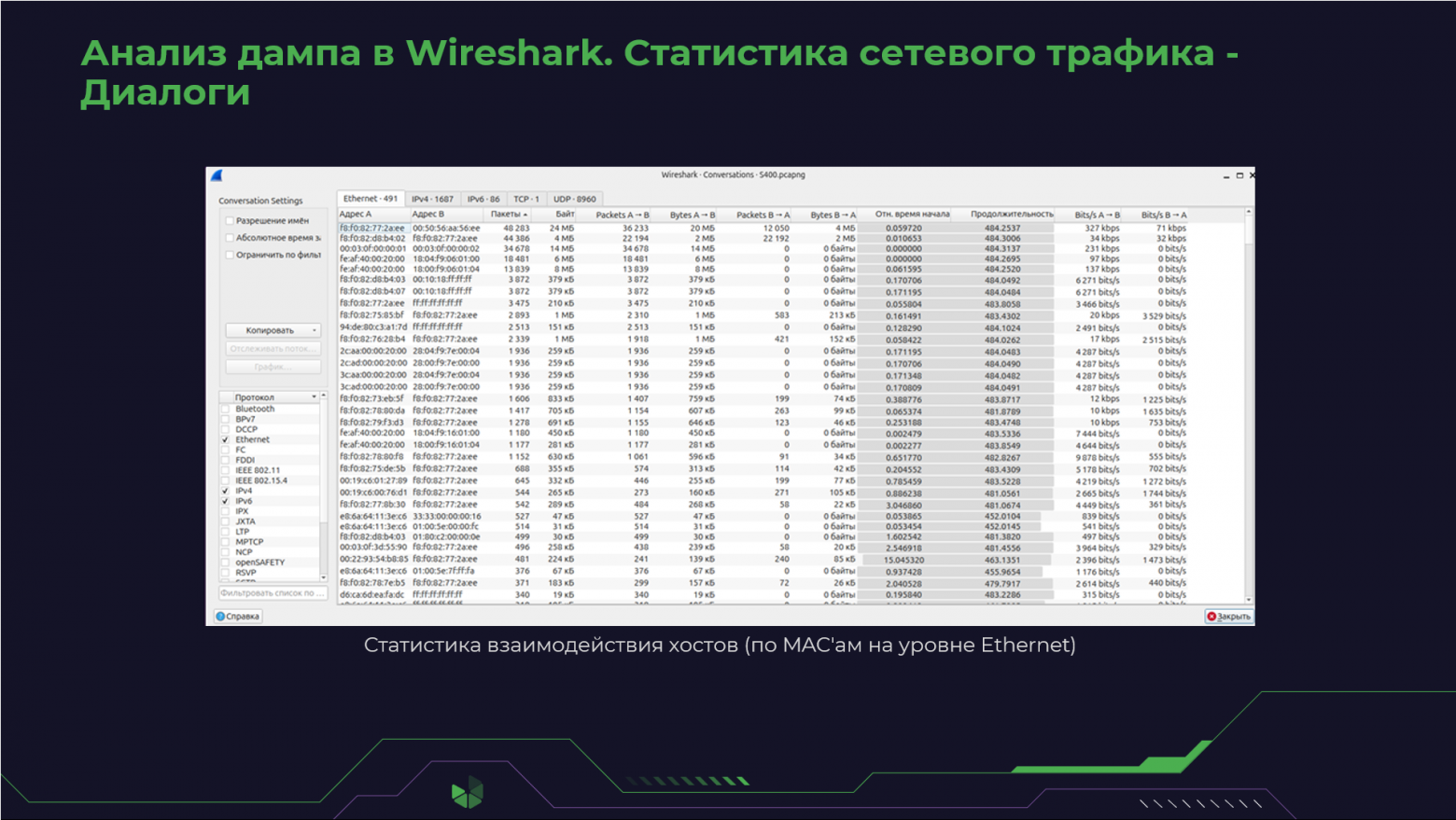
Task: Uncheck the Ethernet protocol box
Action: (225, 439)
